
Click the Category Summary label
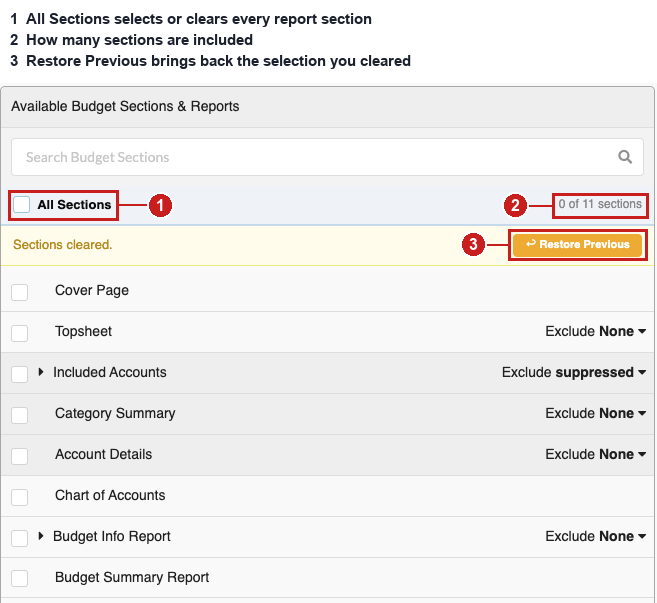(115, 414)
